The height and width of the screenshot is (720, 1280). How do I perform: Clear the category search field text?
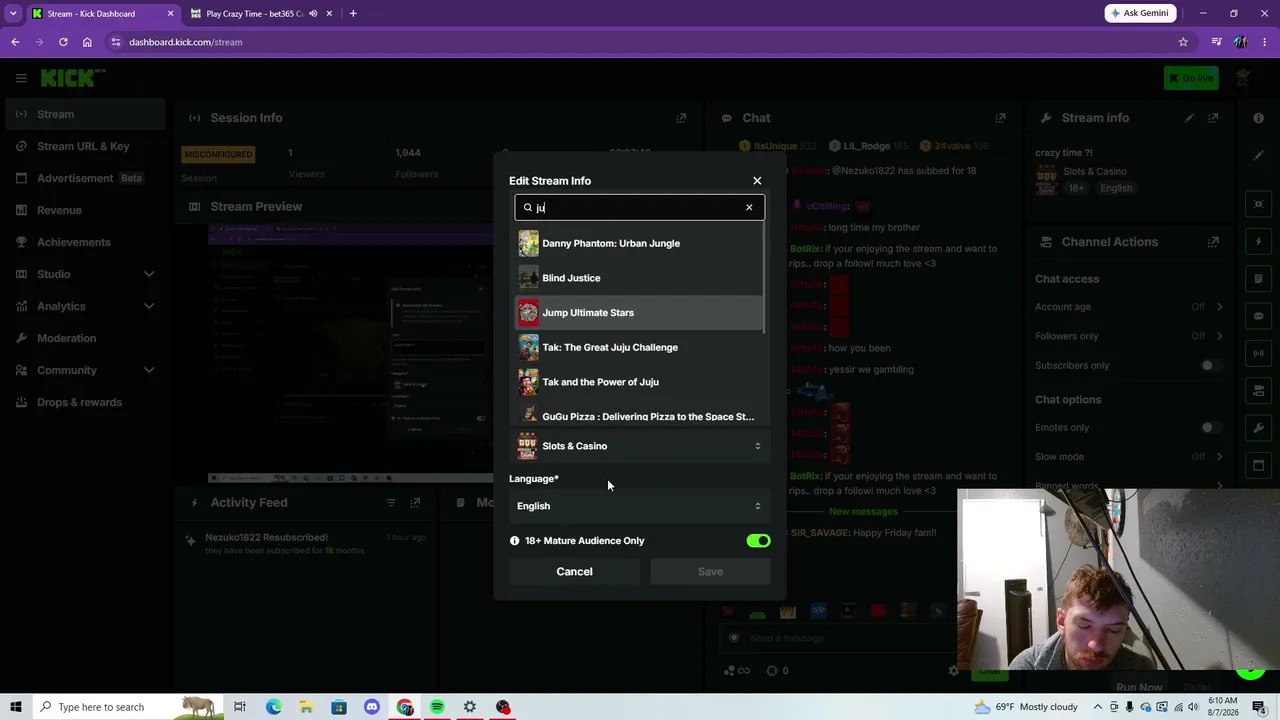749,208
